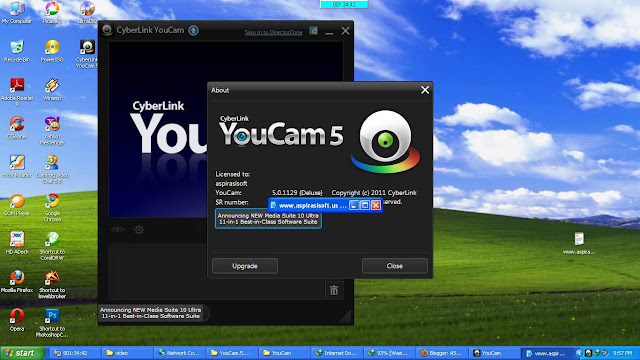Click the version text 5.0.1129 (Deluxe)
The height and width of the screenshot is (360, 640).
297,193
